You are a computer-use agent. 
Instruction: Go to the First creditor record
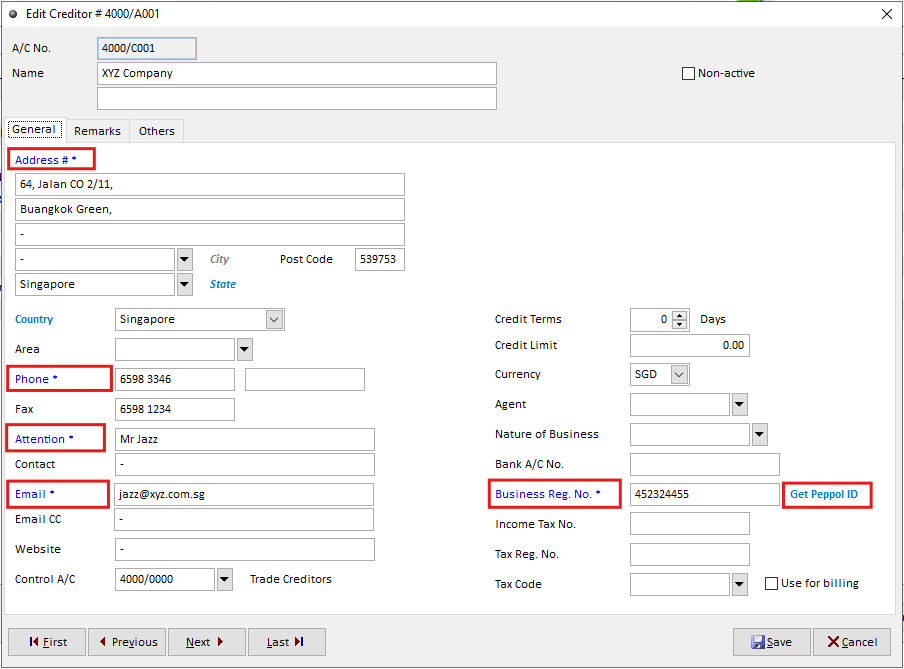pos(47,642)
